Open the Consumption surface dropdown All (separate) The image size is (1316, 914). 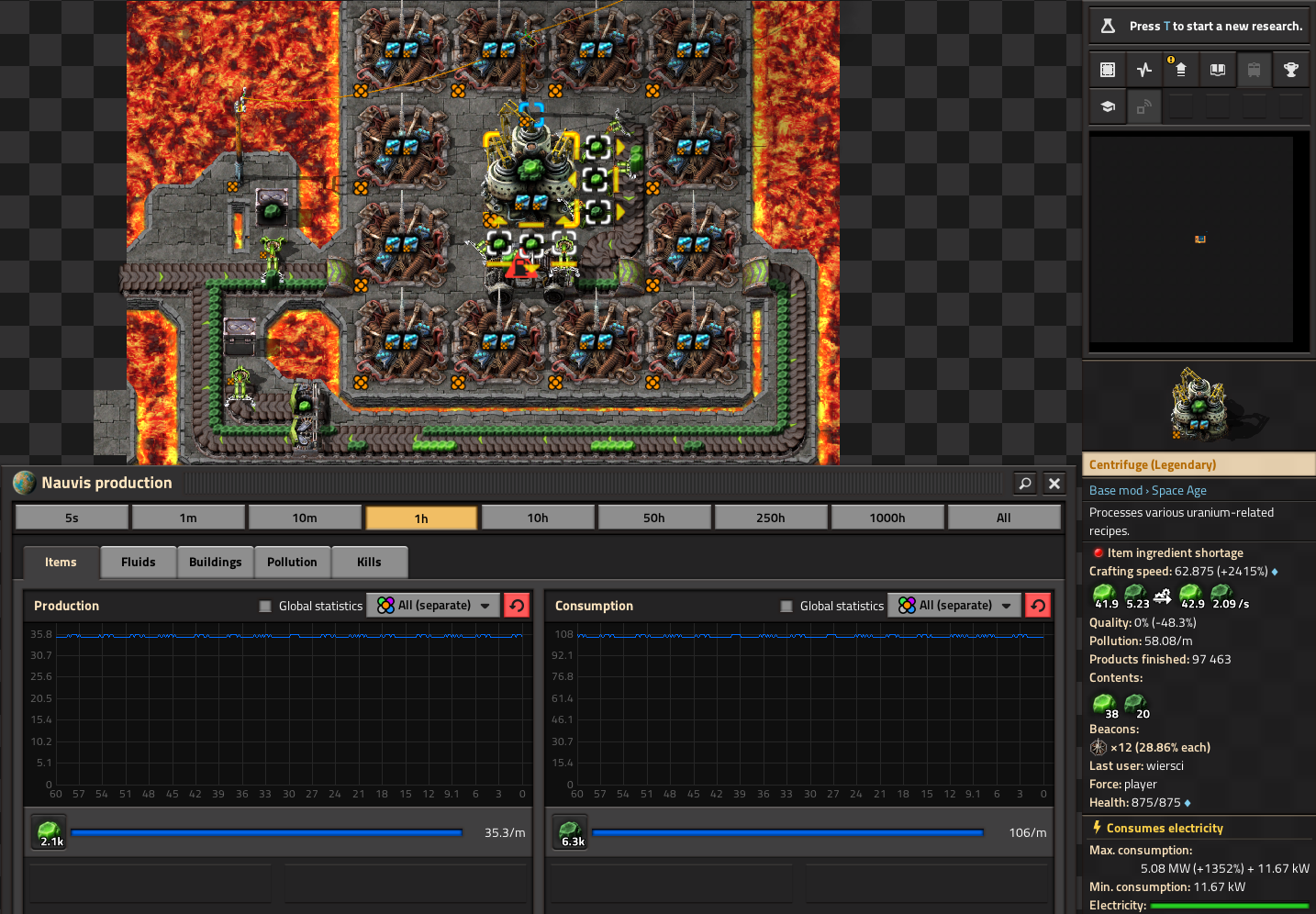click(x=954, y=605)
